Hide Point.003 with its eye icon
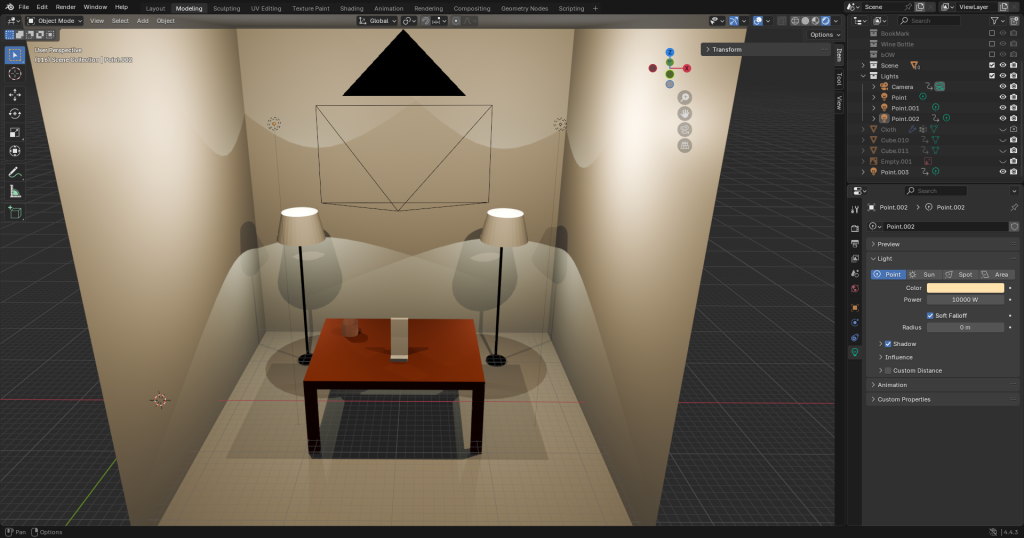Image resolution: width=1024 pixels, height=538 pixels. 1002,172
